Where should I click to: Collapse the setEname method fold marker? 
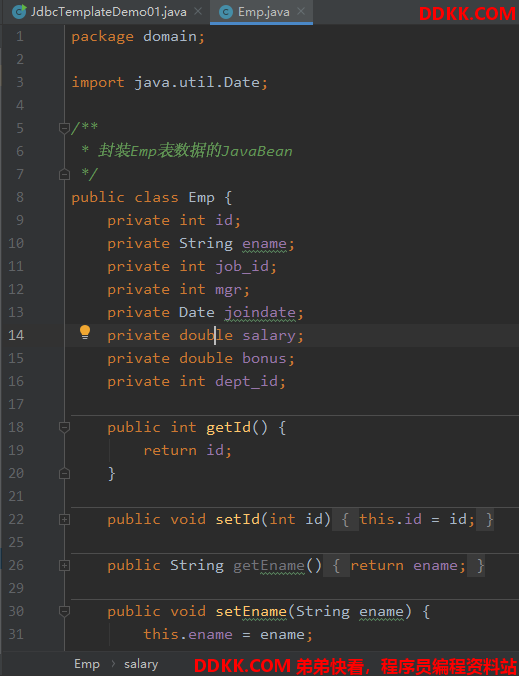click(x=64, y=611)
